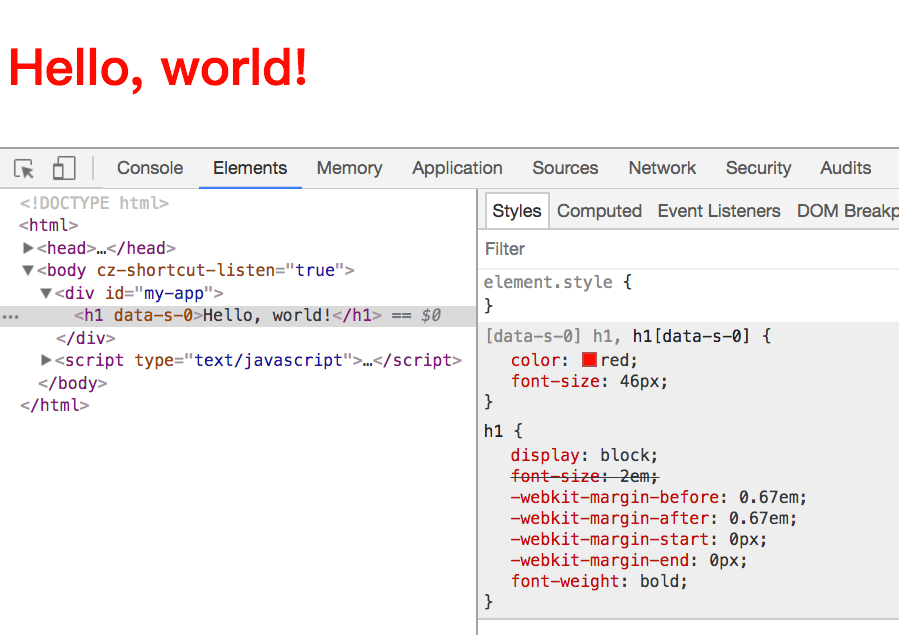Open the Sources panel tab
The height and width of the screenshot is (635, 899).
(x=565, y=168)
